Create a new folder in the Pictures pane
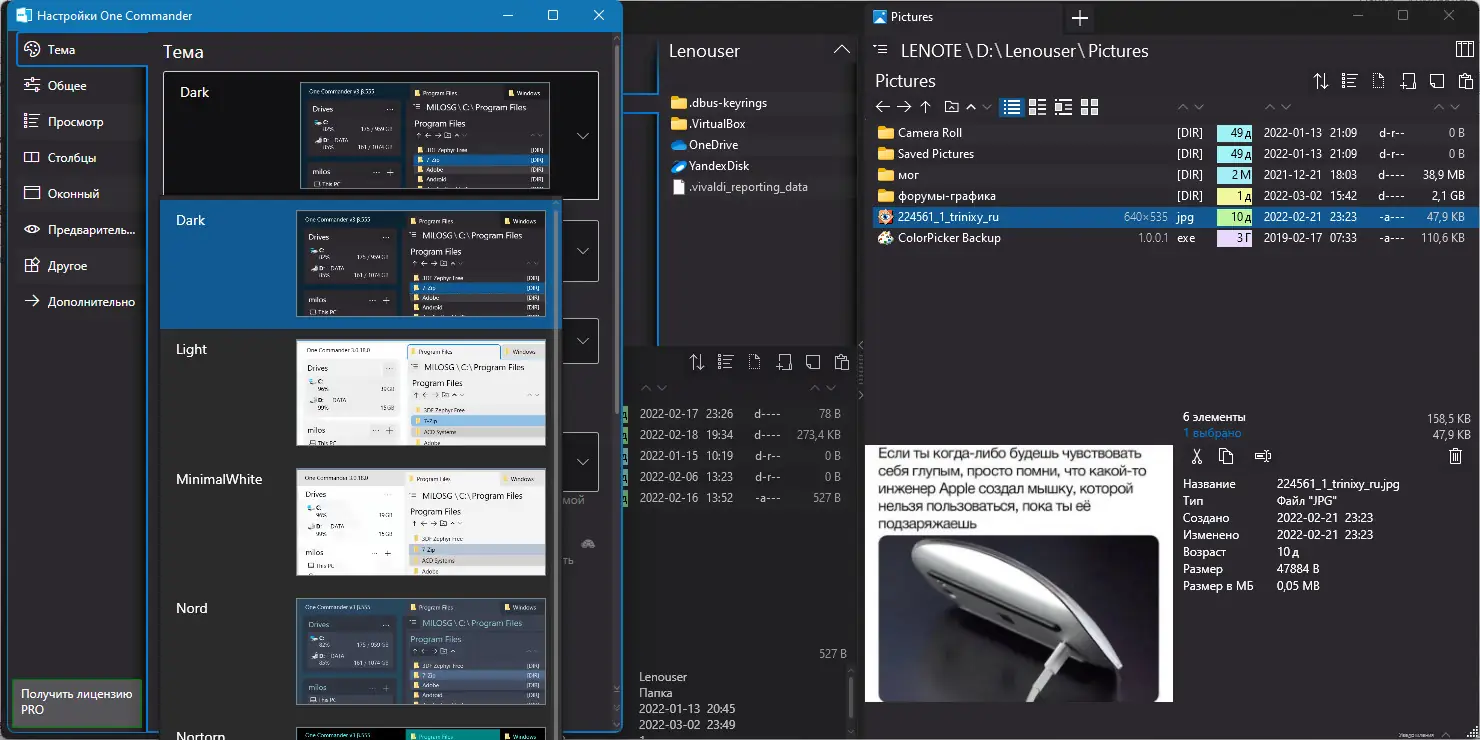This screenshot has height=740, width=1480. pyautogui.click(x=1408, y=81)
